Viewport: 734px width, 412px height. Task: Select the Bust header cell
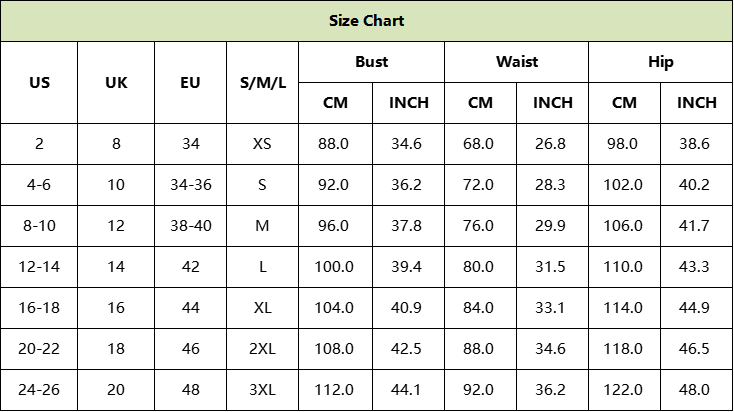[372, 62]
